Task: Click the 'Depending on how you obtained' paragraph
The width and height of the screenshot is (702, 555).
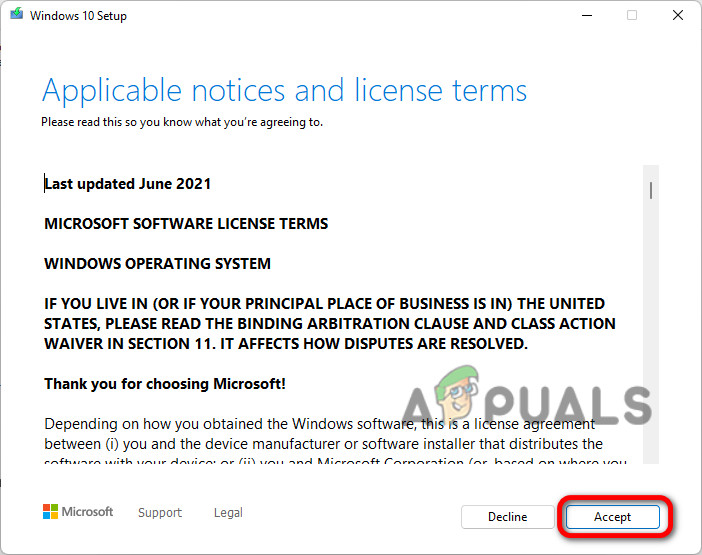Action: (335, 440)
